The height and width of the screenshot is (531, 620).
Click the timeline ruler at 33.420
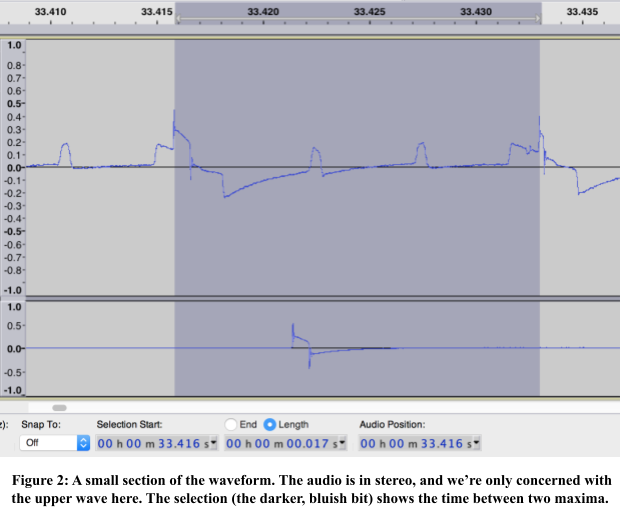[x=263, y=12]
